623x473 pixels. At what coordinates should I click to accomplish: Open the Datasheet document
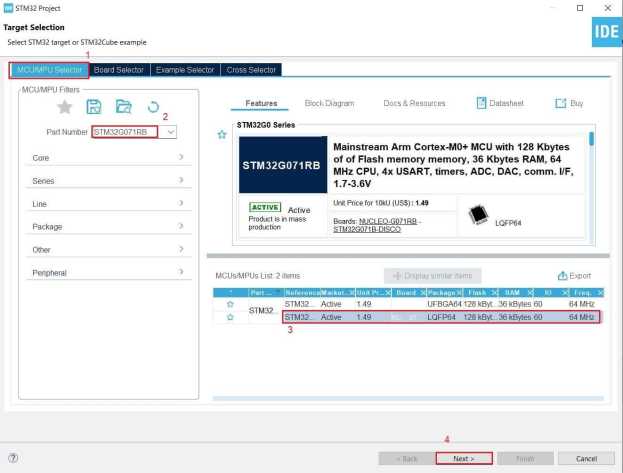[x=500, y=103]
